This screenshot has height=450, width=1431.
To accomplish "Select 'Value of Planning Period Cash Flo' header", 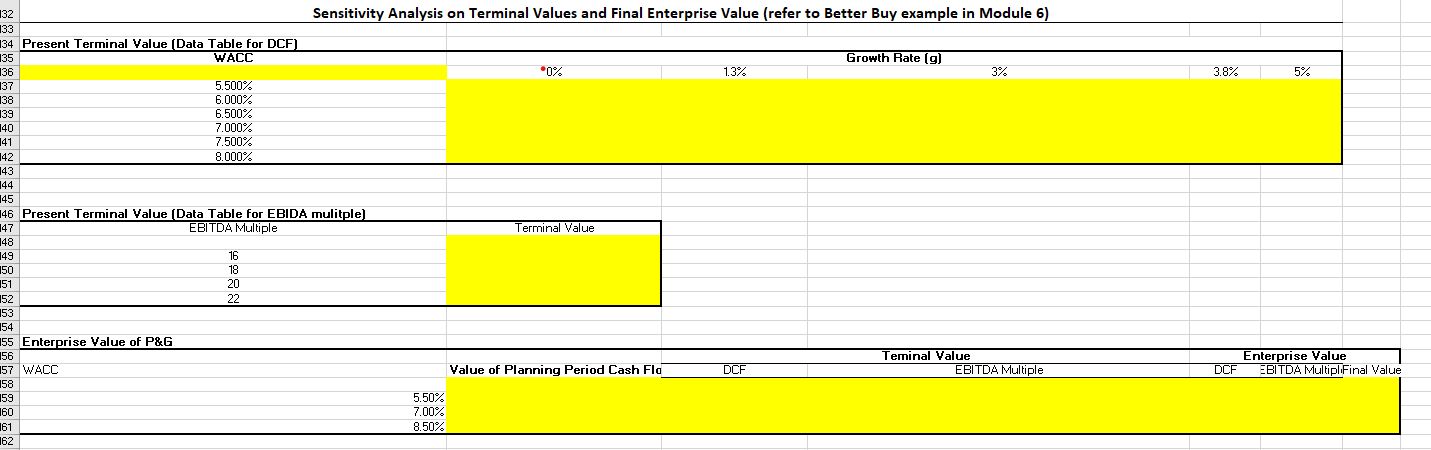I will 557,370.
